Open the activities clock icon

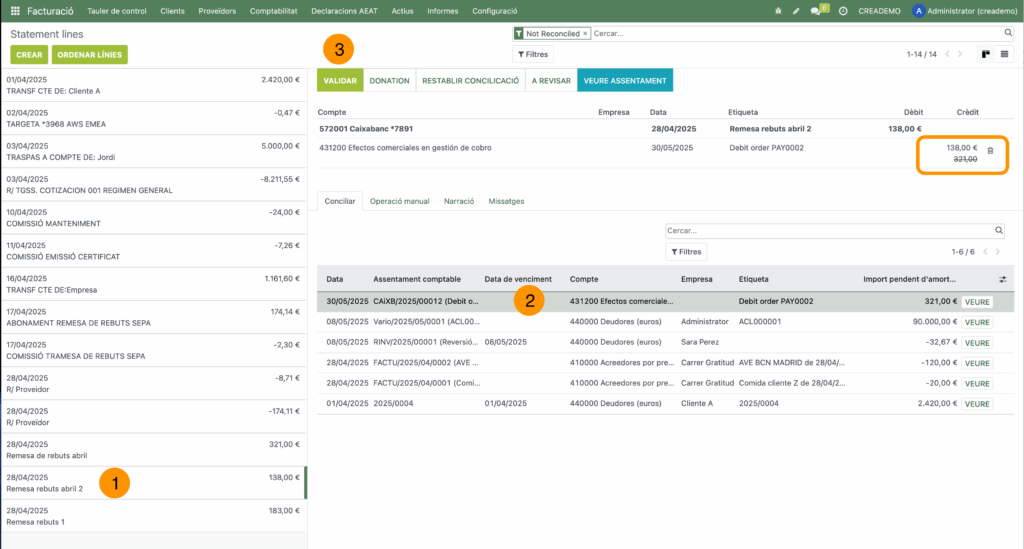point(843,10)
